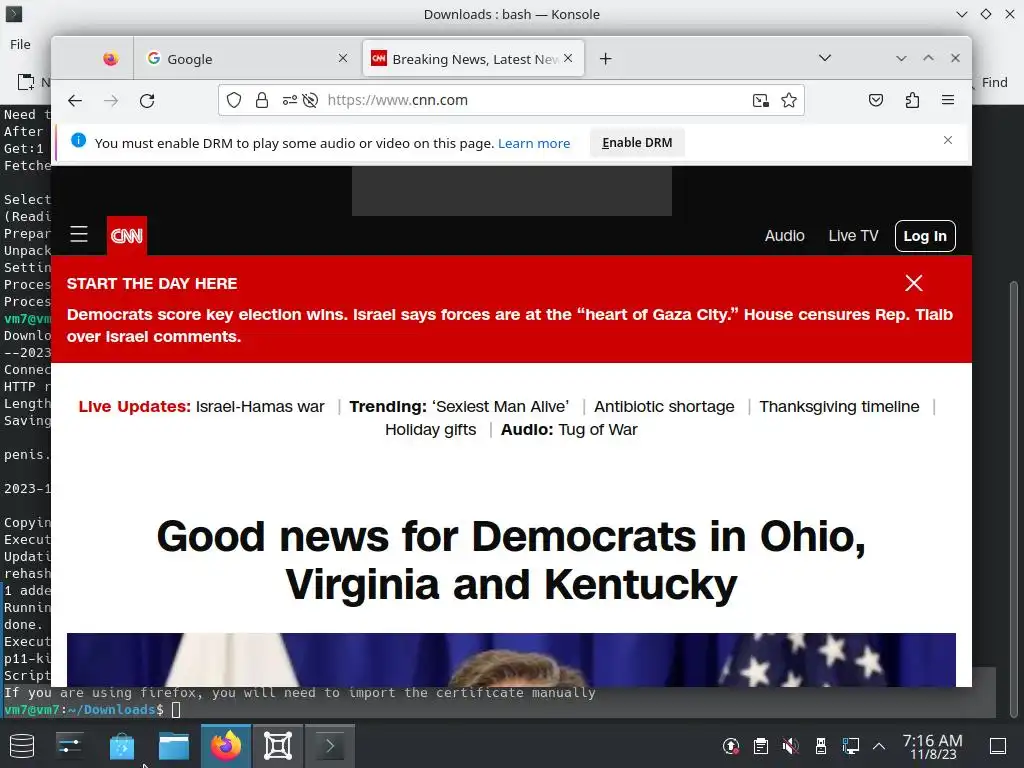Viewport: 1024px width, 768px height.
Task: Click the Firefox taskbar entry
Action: pos(226,746)
